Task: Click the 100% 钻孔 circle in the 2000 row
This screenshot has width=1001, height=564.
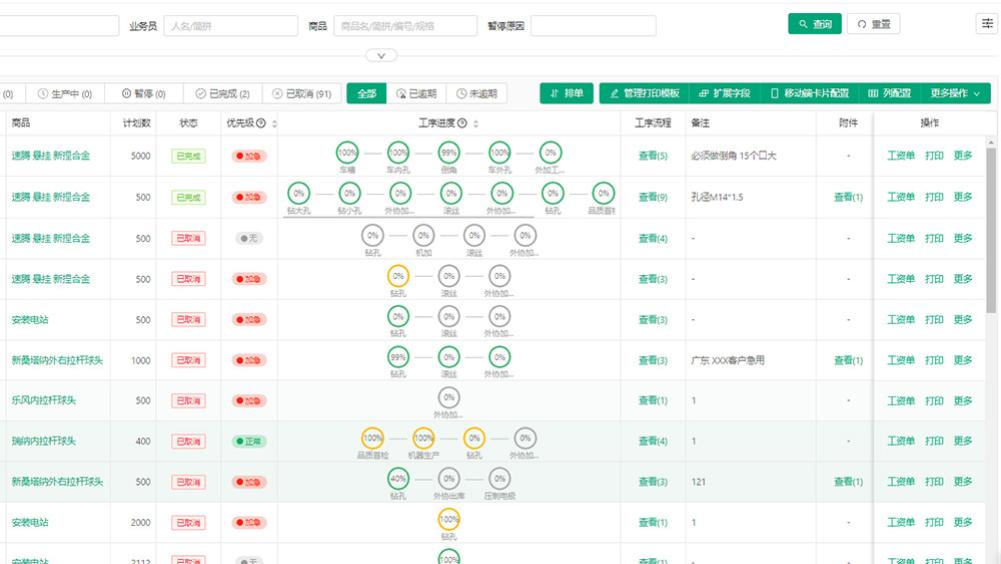Action: click(x=449, y=519)
